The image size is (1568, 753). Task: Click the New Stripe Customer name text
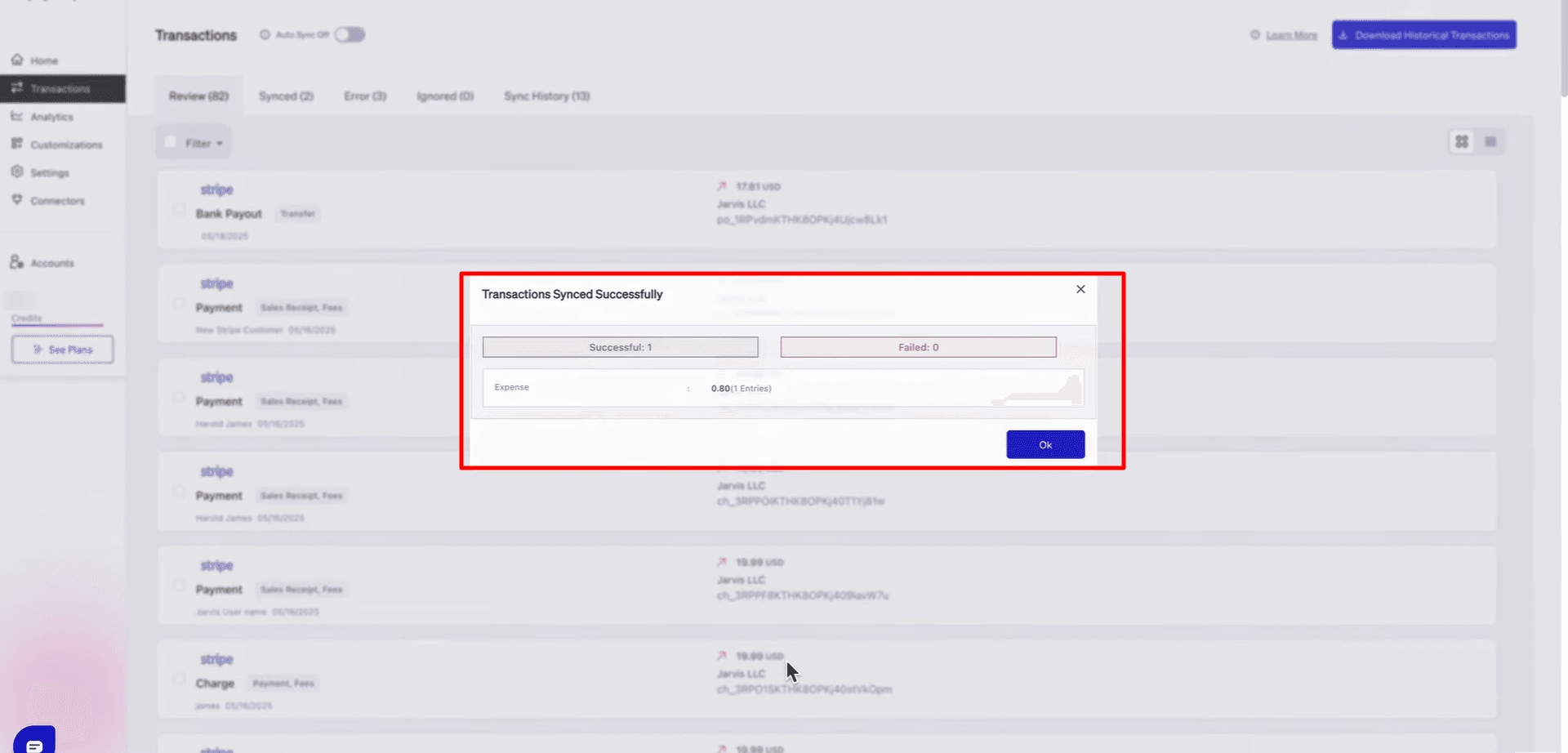pos(239,330)
